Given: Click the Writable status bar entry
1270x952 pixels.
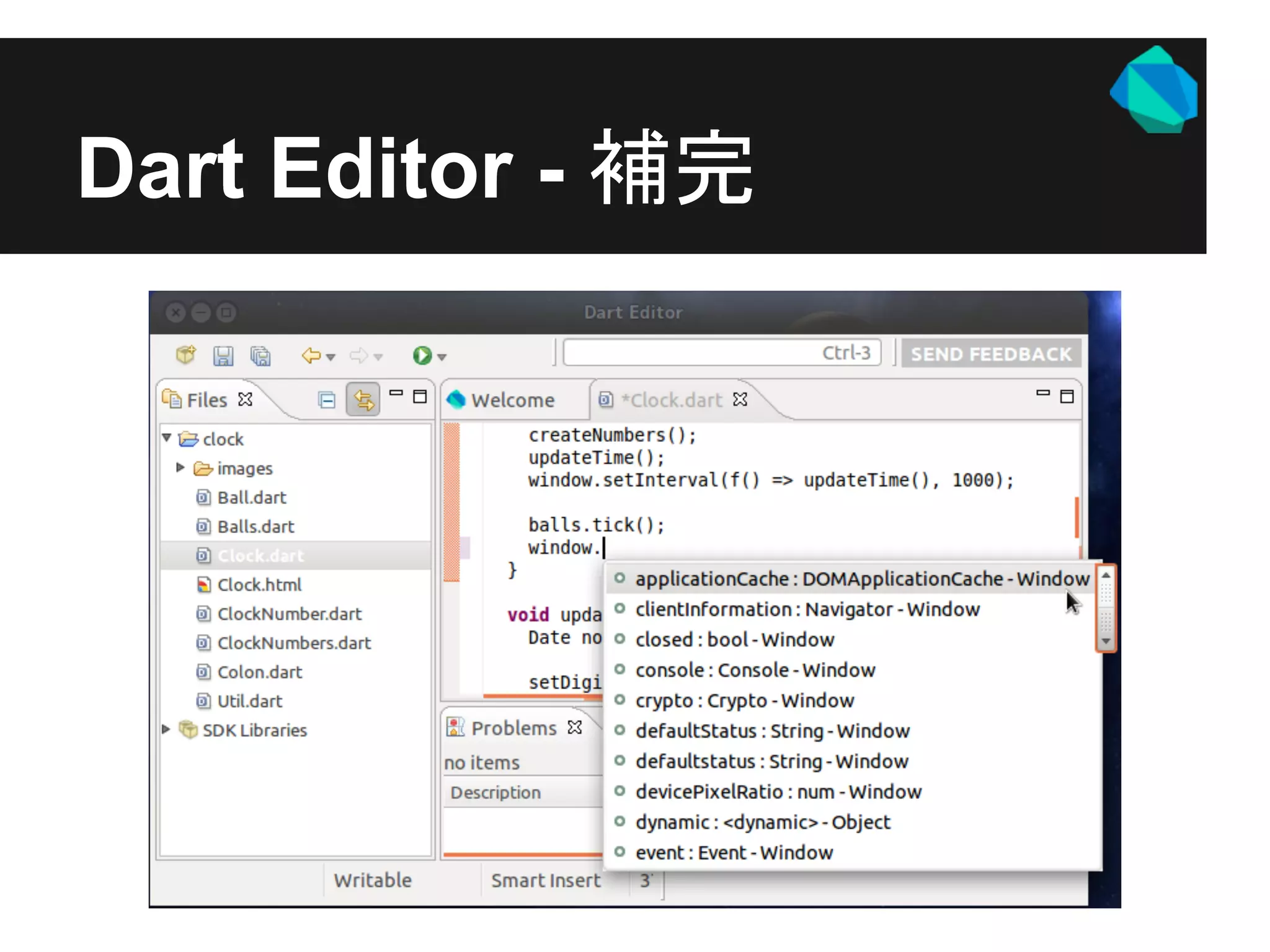Looking at the screenshot, I should click(x=373, y=880).
